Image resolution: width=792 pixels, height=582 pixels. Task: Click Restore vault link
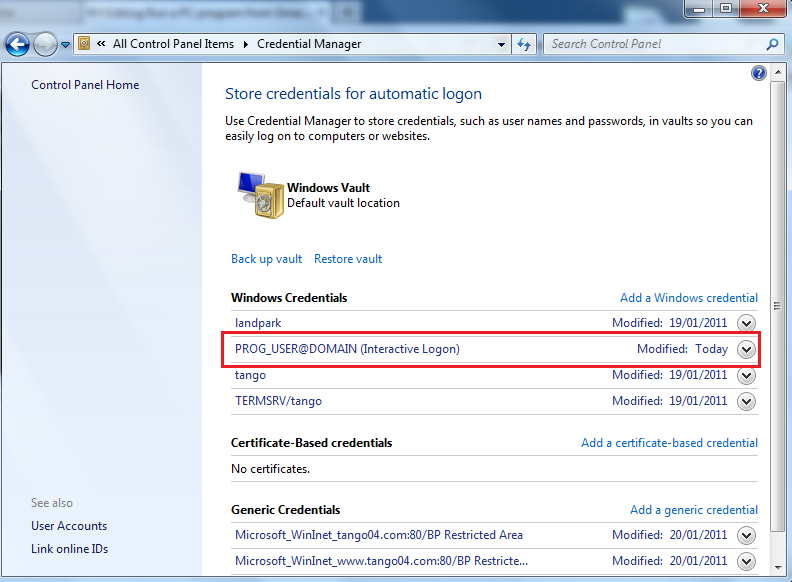348,259
